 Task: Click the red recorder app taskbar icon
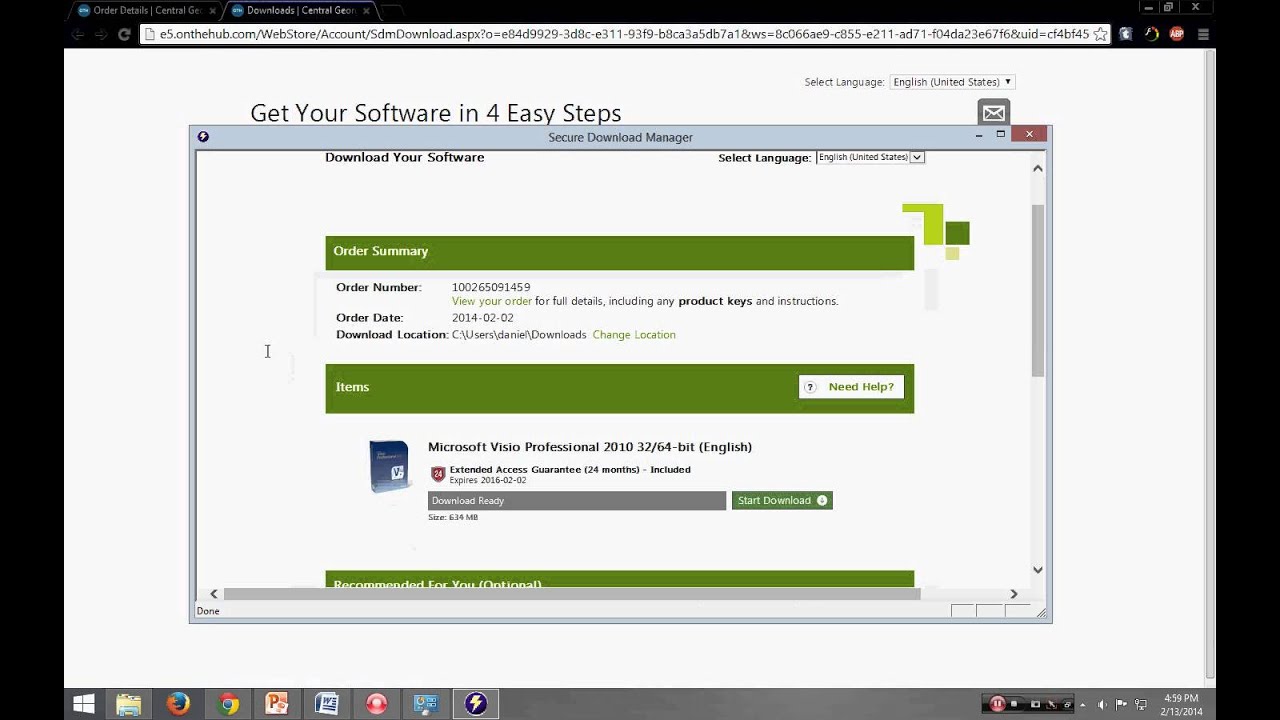click(376, 704)
